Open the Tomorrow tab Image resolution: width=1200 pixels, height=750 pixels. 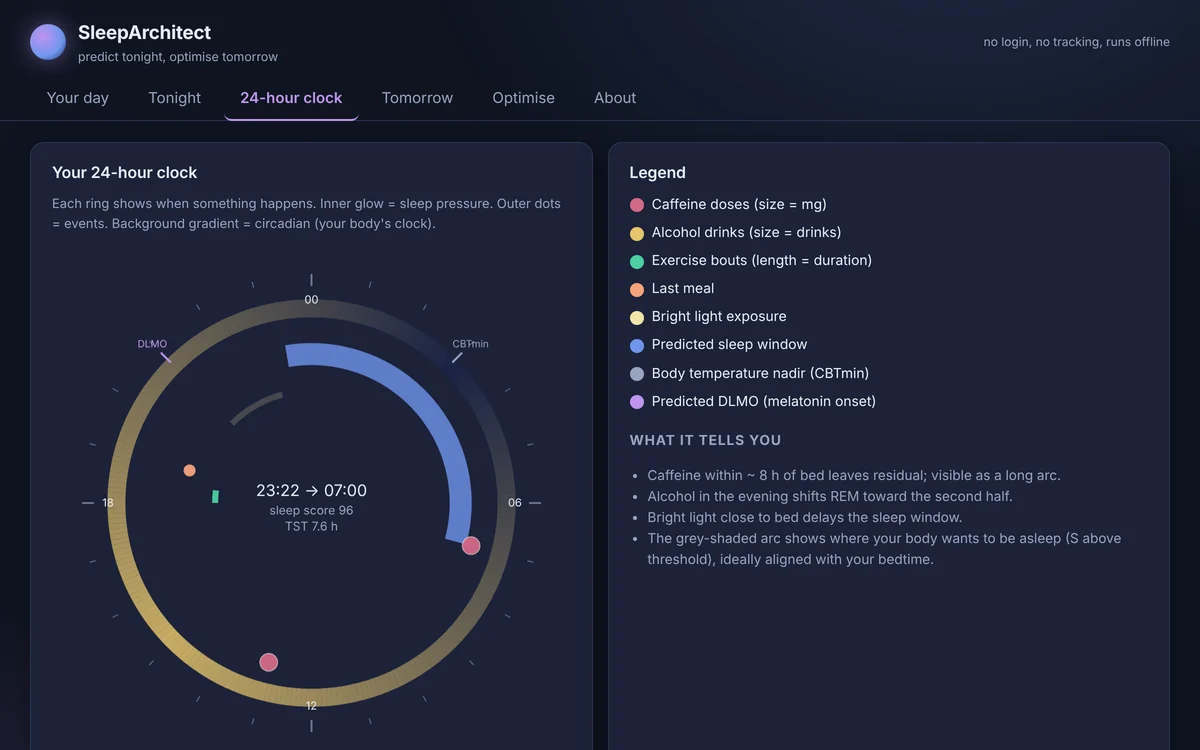click(417, 98)
